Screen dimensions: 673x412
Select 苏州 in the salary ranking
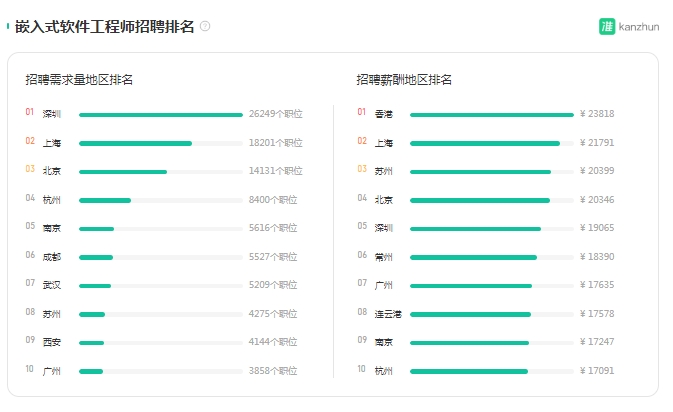[384, 171]
